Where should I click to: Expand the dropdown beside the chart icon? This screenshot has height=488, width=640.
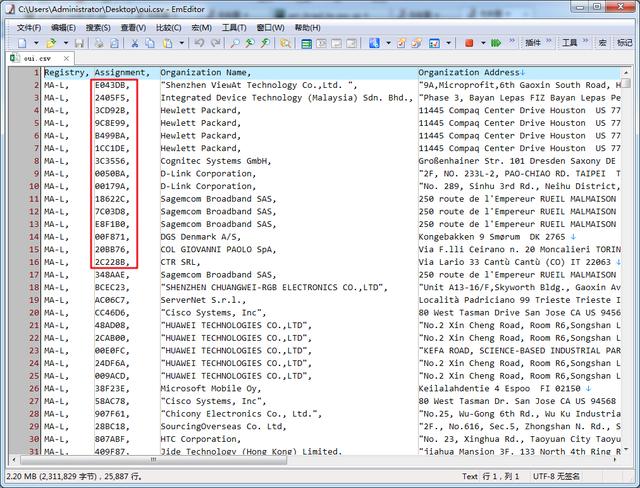click(448, 42)
